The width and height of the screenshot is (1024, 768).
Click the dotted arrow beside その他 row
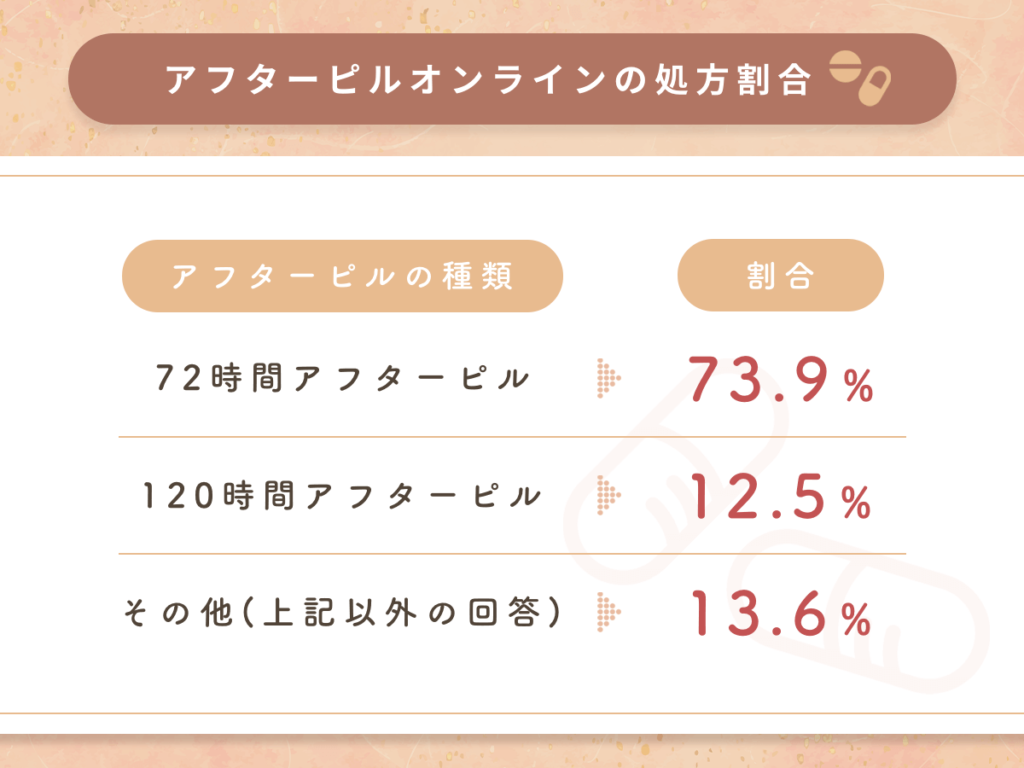(x=608, y=612)
